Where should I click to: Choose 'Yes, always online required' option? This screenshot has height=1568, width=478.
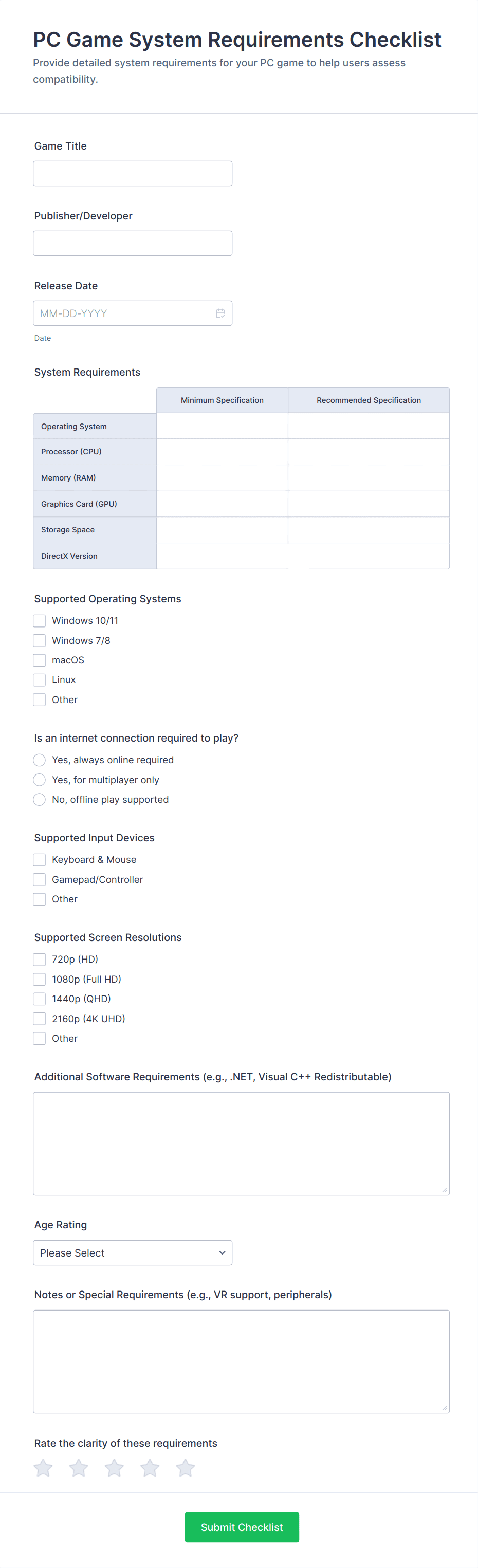coord(40,760)
